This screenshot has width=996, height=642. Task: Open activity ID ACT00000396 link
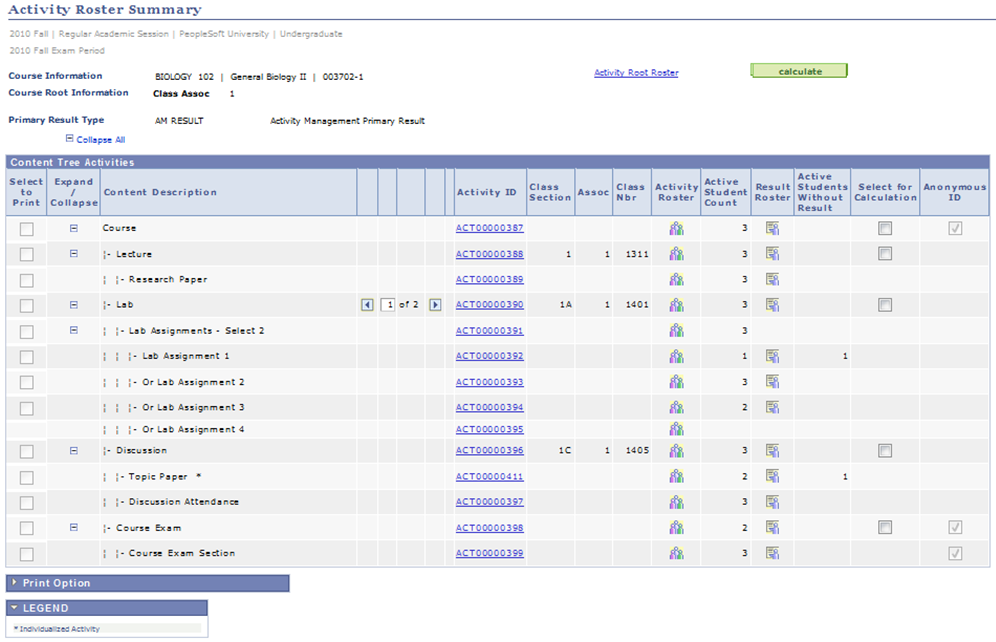490,451
